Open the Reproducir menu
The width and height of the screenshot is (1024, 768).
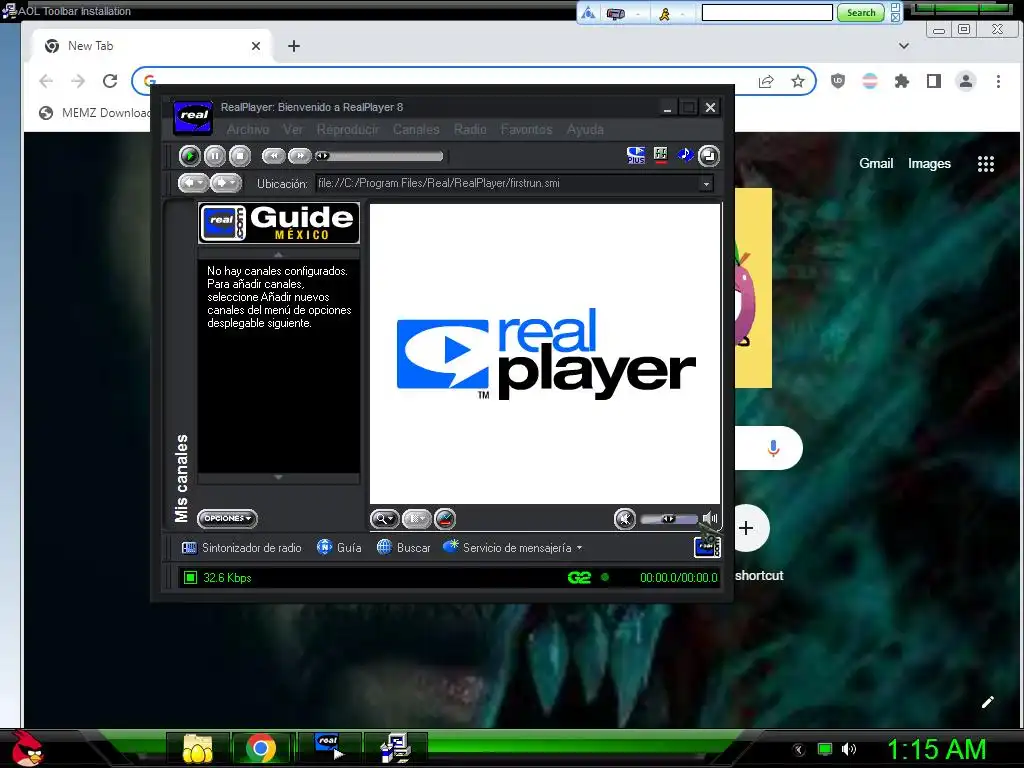[347, 129]
